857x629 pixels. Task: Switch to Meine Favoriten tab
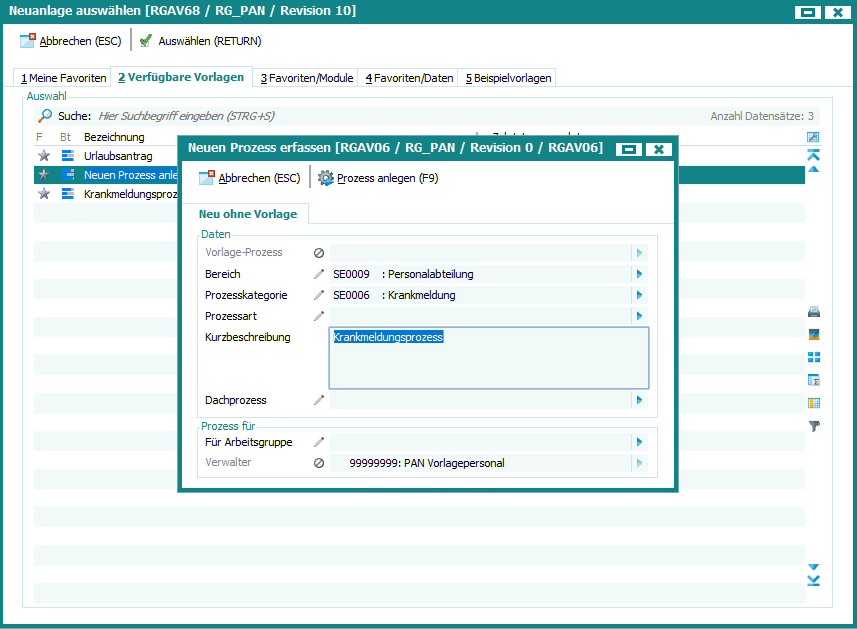click(63, 78)
